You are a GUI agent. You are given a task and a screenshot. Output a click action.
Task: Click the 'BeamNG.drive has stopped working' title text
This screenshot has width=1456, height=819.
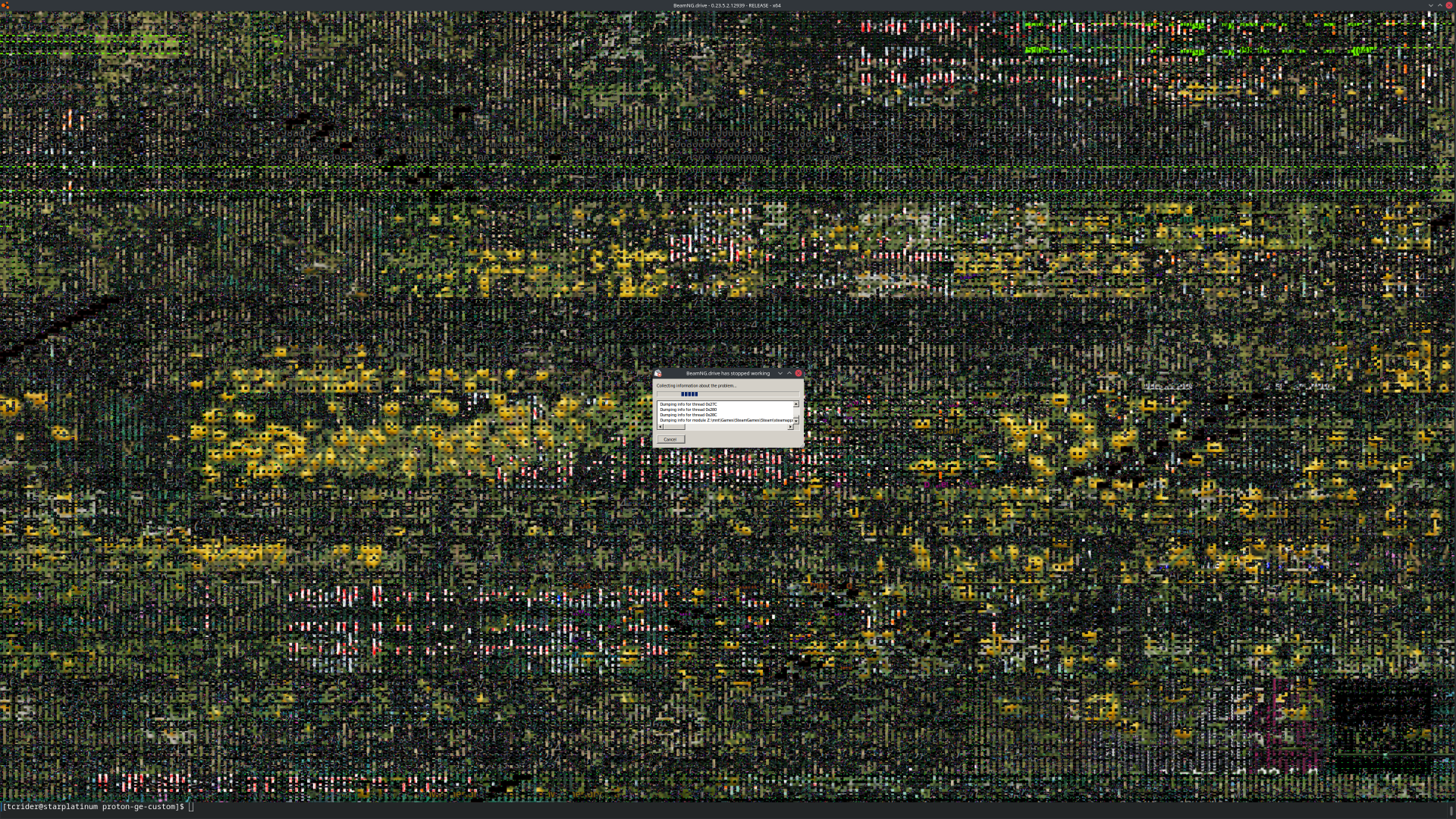tap(727, 373)
